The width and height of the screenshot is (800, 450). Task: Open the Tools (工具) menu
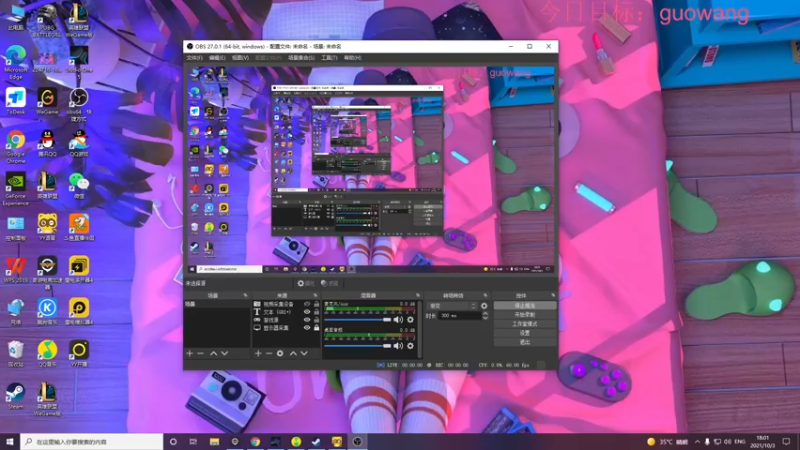tap(329, 58)
